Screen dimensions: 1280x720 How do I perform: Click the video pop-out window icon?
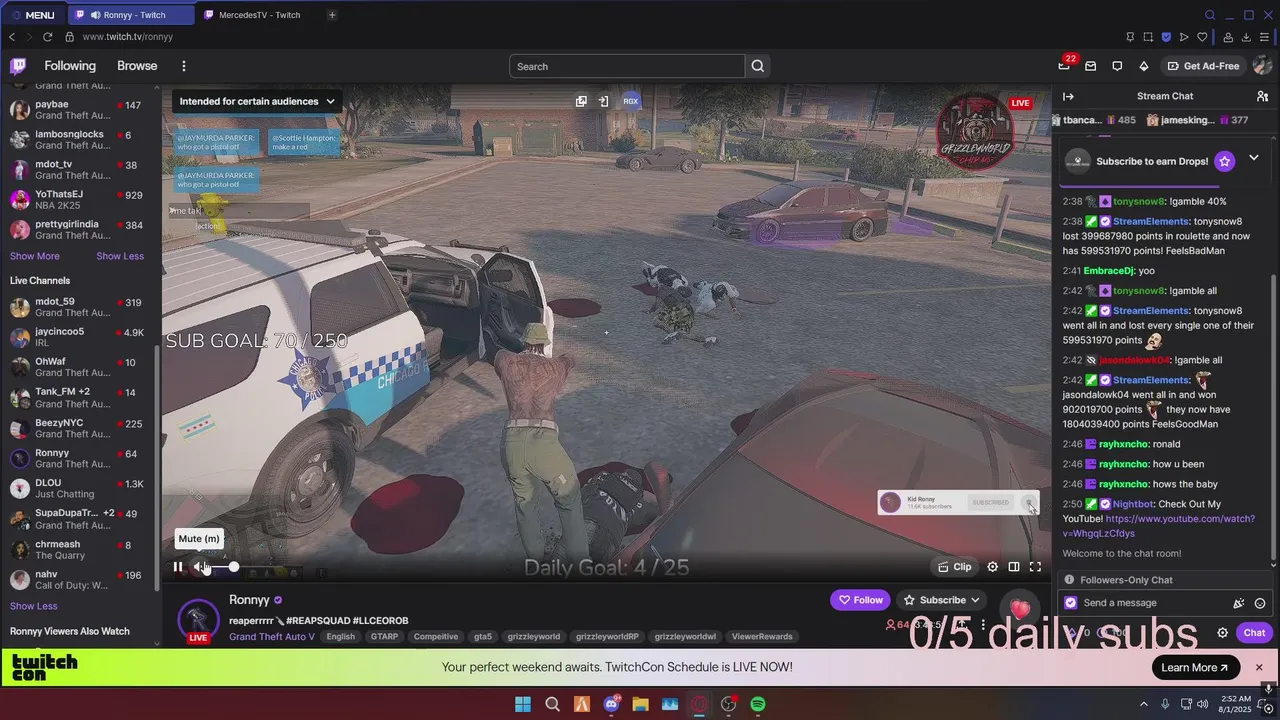[x=581, y=101]
